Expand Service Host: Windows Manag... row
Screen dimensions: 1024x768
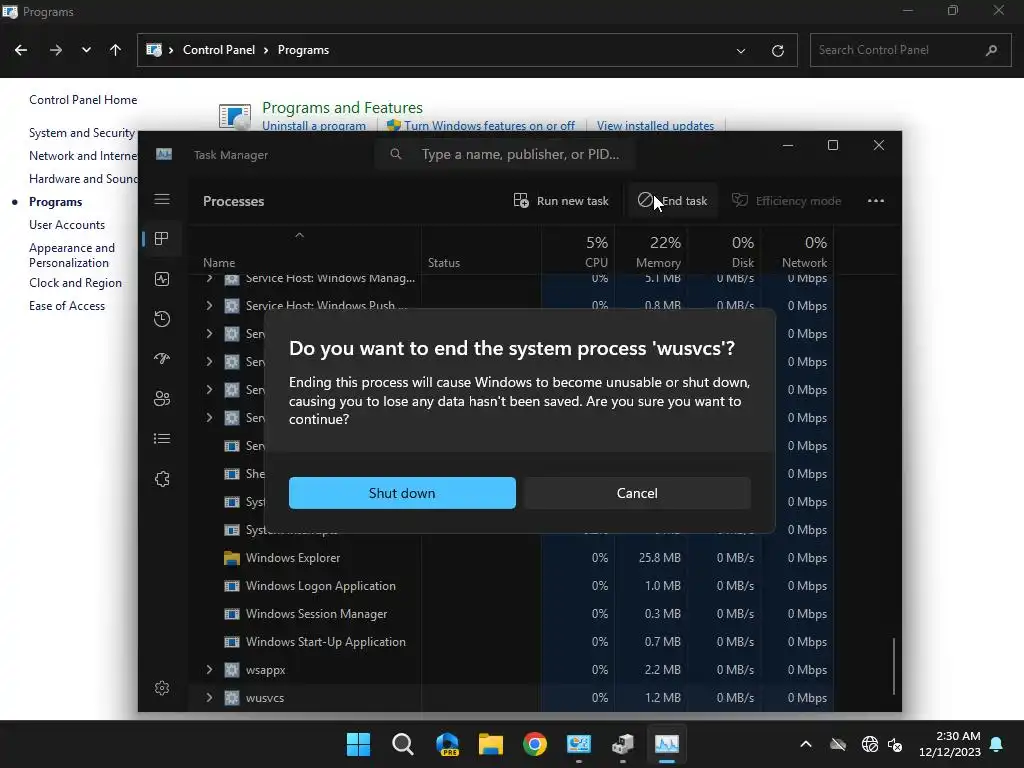[209, 278]
